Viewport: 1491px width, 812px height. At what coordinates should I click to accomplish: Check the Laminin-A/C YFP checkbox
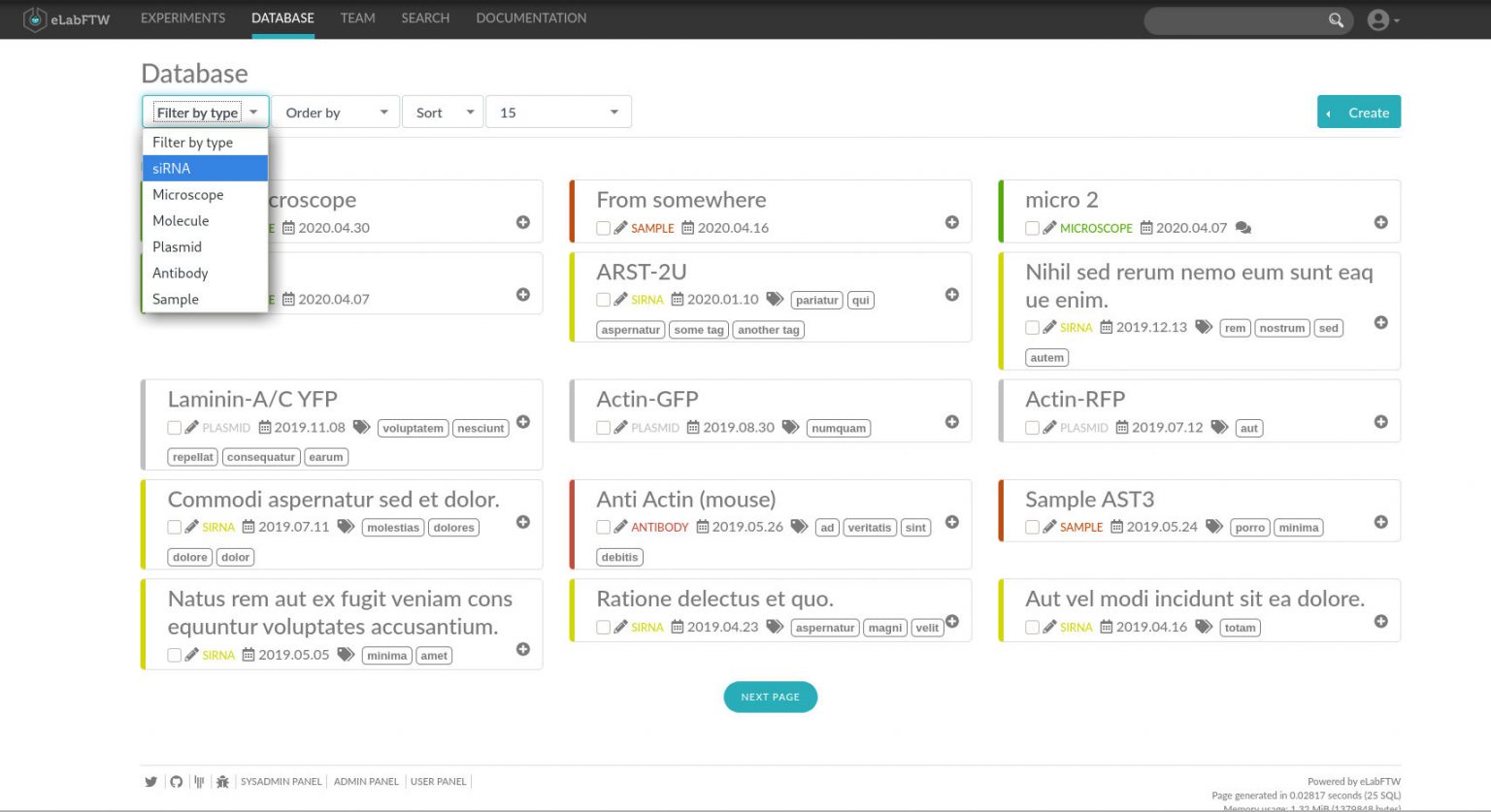tap(174, 427)
